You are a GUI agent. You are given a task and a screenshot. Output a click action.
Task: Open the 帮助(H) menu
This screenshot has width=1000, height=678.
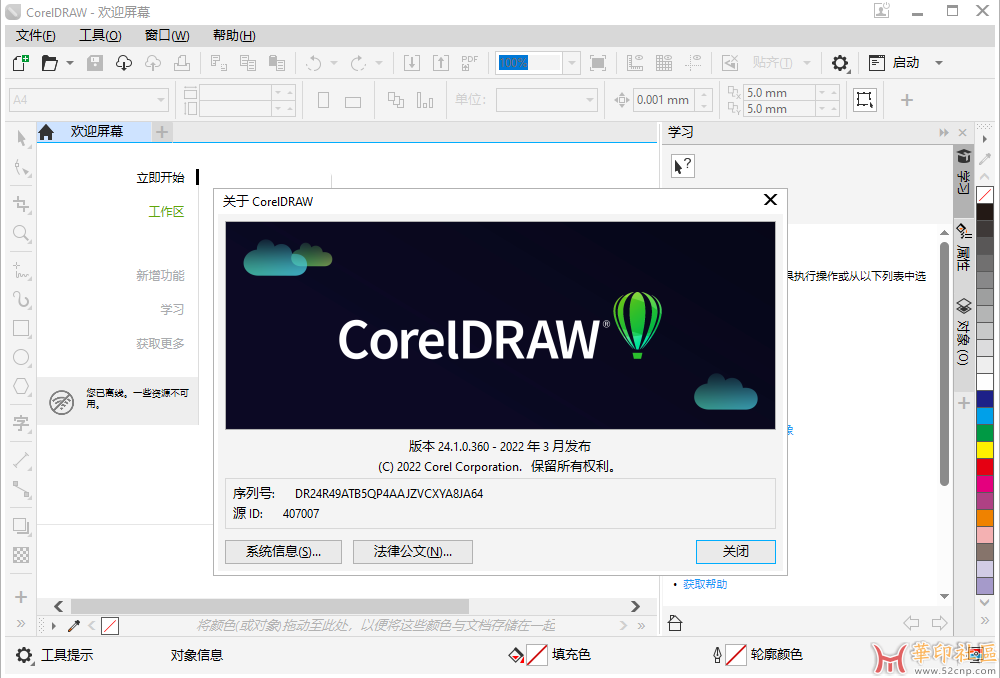(x=234, y=36)
